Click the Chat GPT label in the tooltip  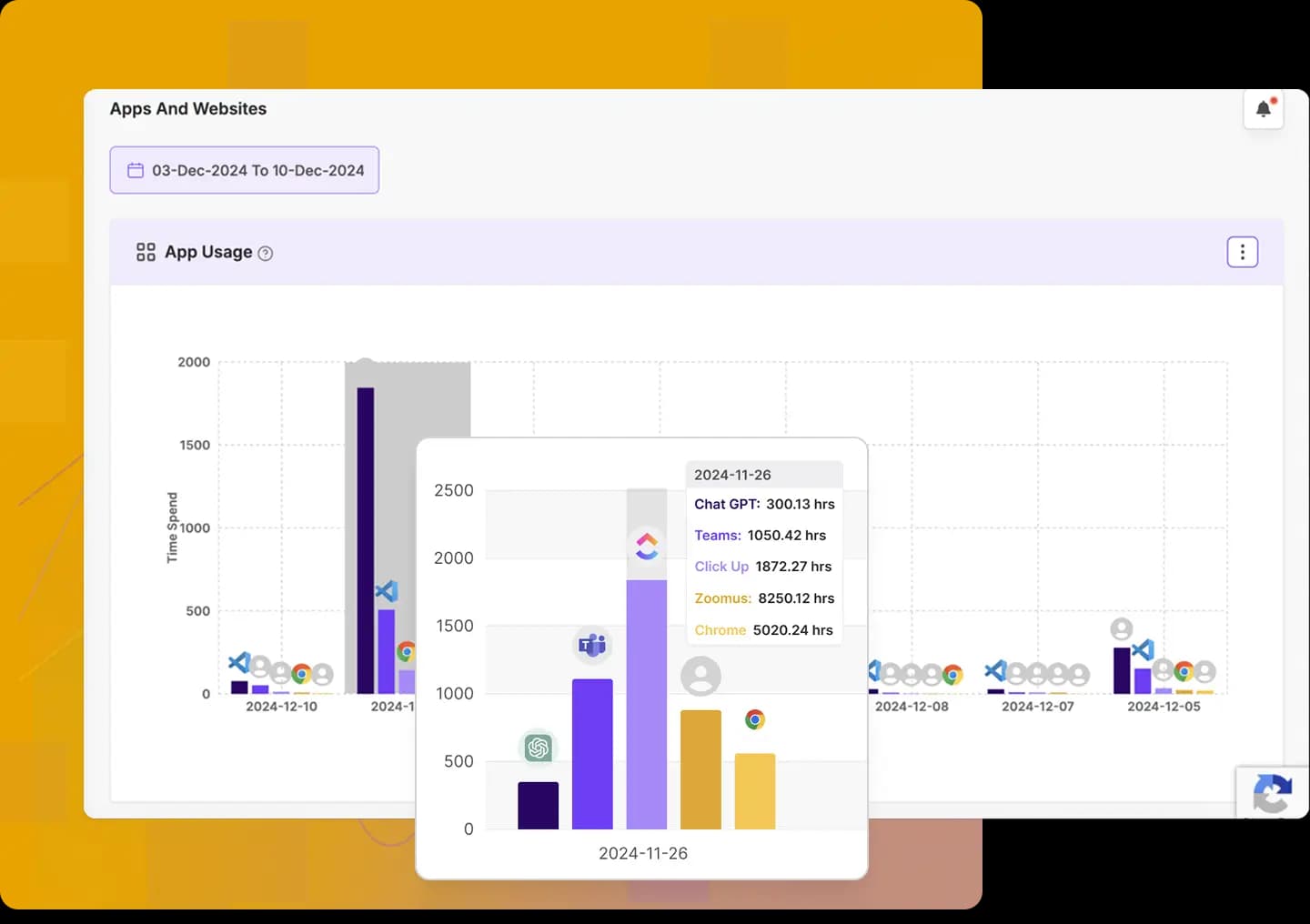(726, 504)
